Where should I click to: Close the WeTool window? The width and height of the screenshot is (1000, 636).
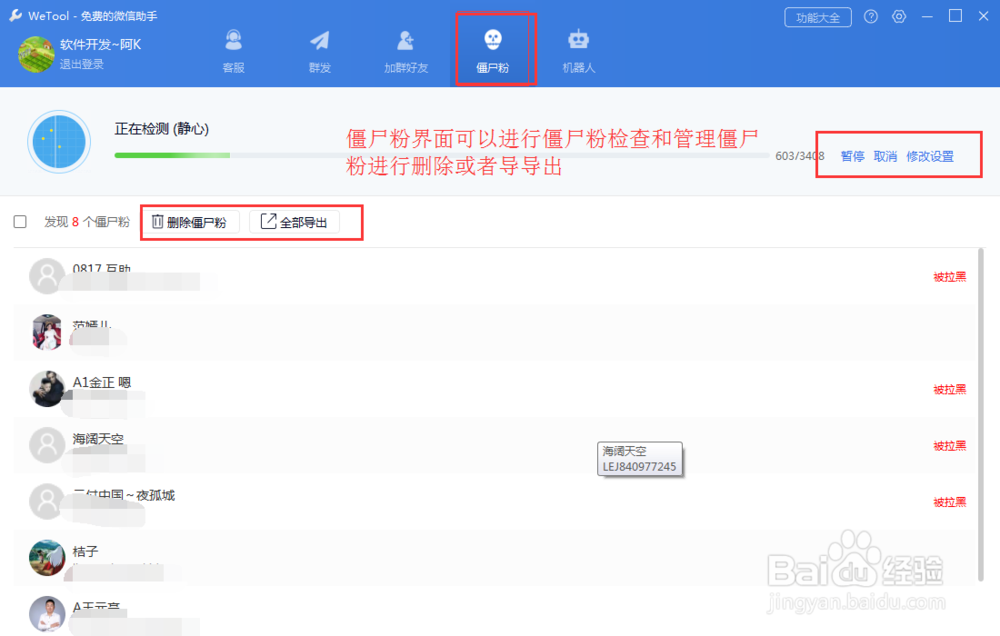point(983,16)
